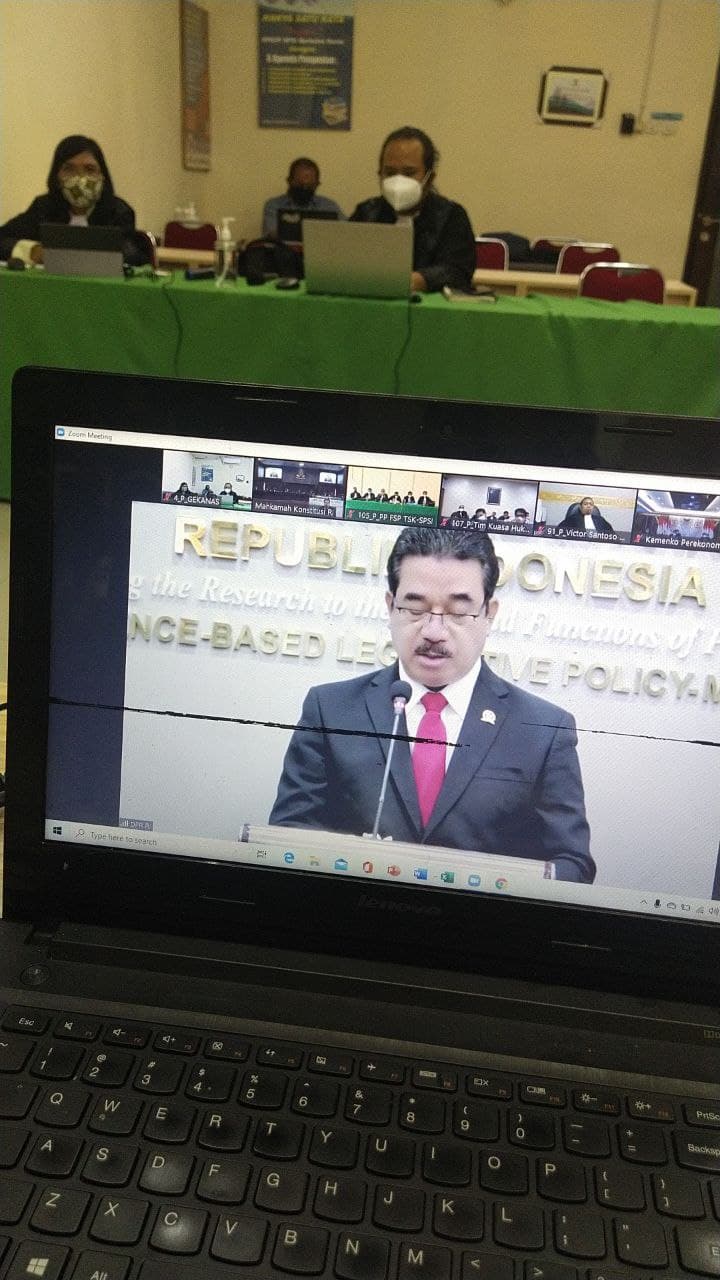Open Microsoft Office from the taskbar
Screen dimensions: 720x1280
[367, 867]
